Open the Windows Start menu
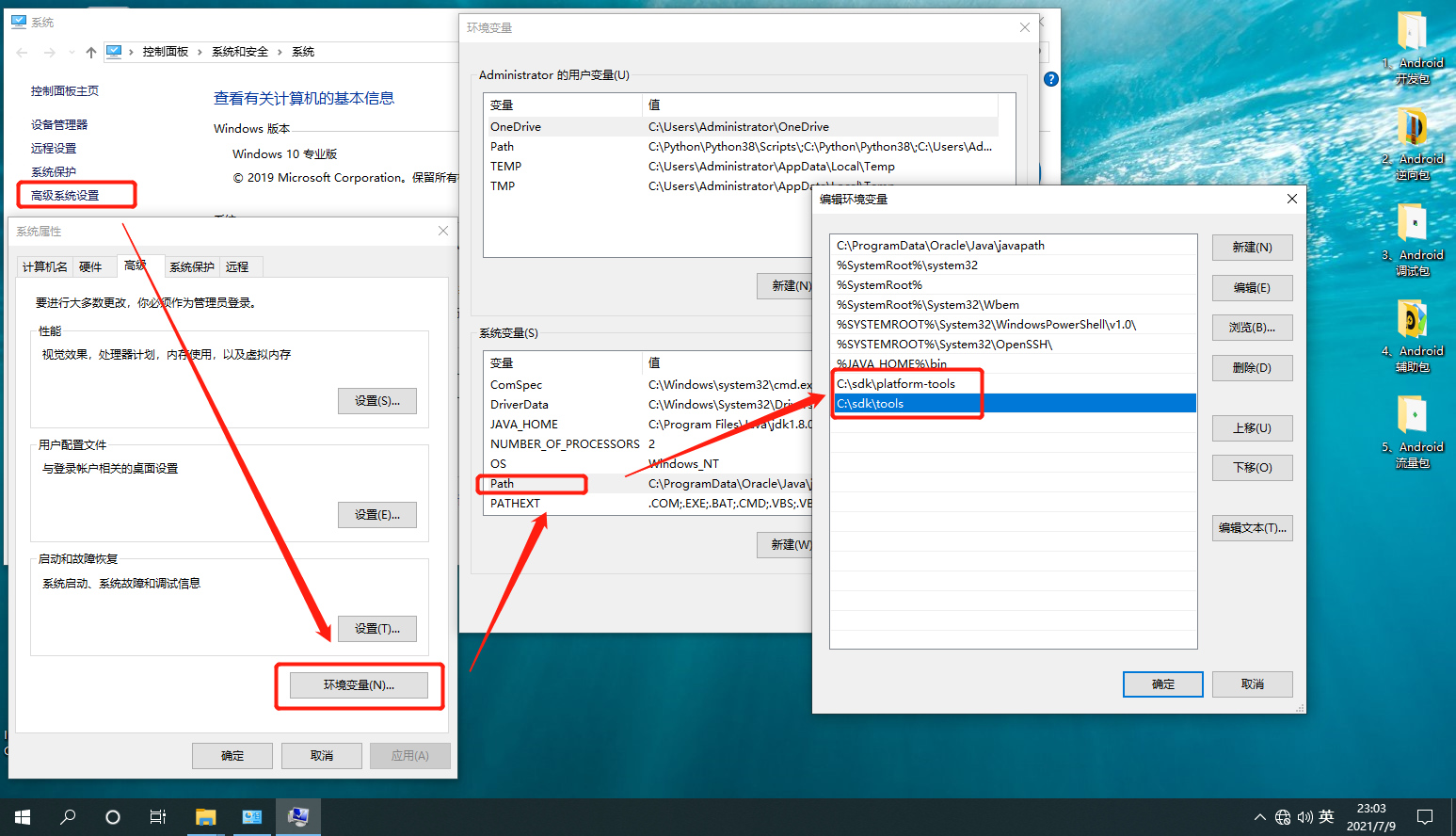 click(x=23, y=817)
